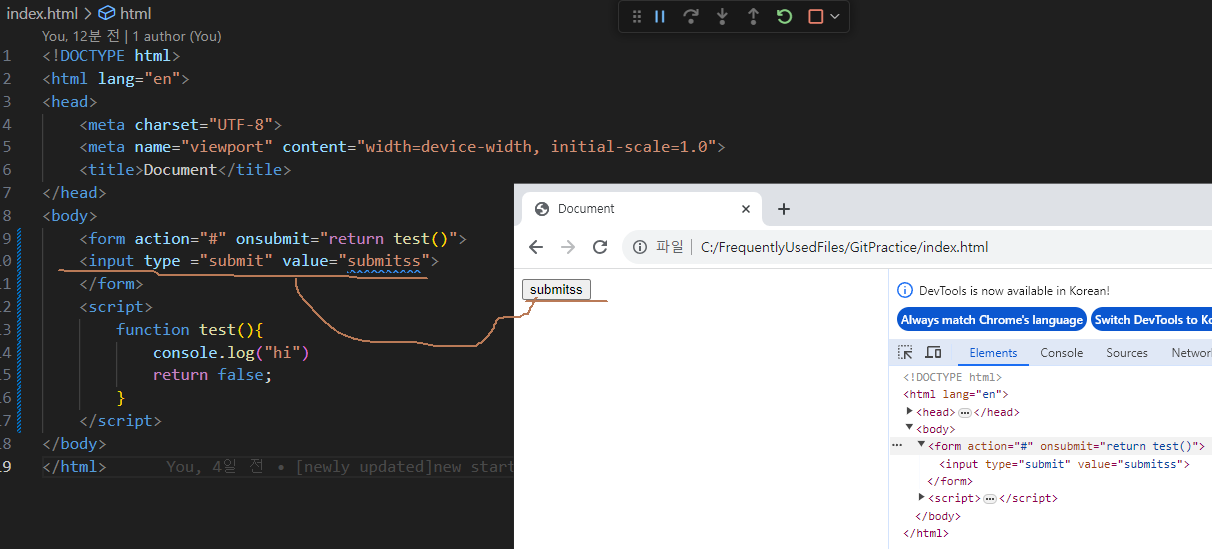Click the ellipsis inside script element

tap(990, 498)
